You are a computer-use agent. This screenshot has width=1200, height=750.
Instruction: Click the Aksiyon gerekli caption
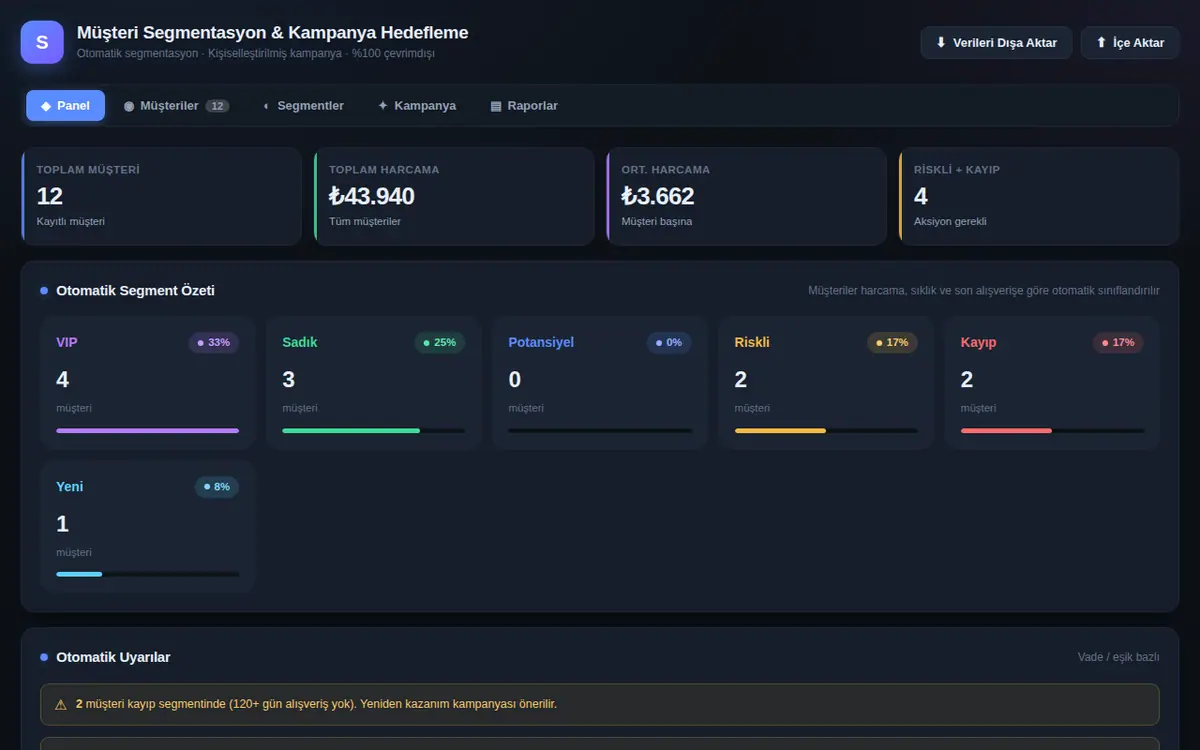point(950,221)
